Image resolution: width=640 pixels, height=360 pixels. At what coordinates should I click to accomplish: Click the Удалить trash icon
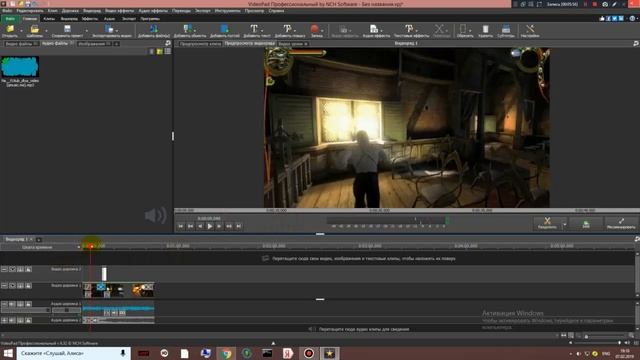tap(485, 29)
